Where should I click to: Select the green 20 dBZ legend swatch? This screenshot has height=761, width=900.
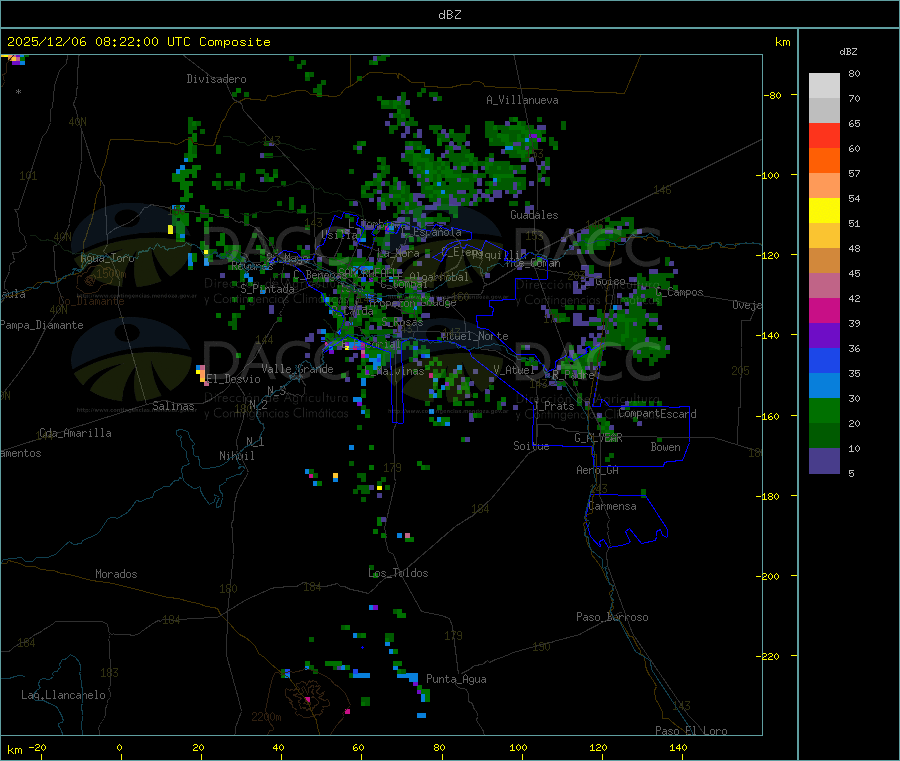point(824,410)
